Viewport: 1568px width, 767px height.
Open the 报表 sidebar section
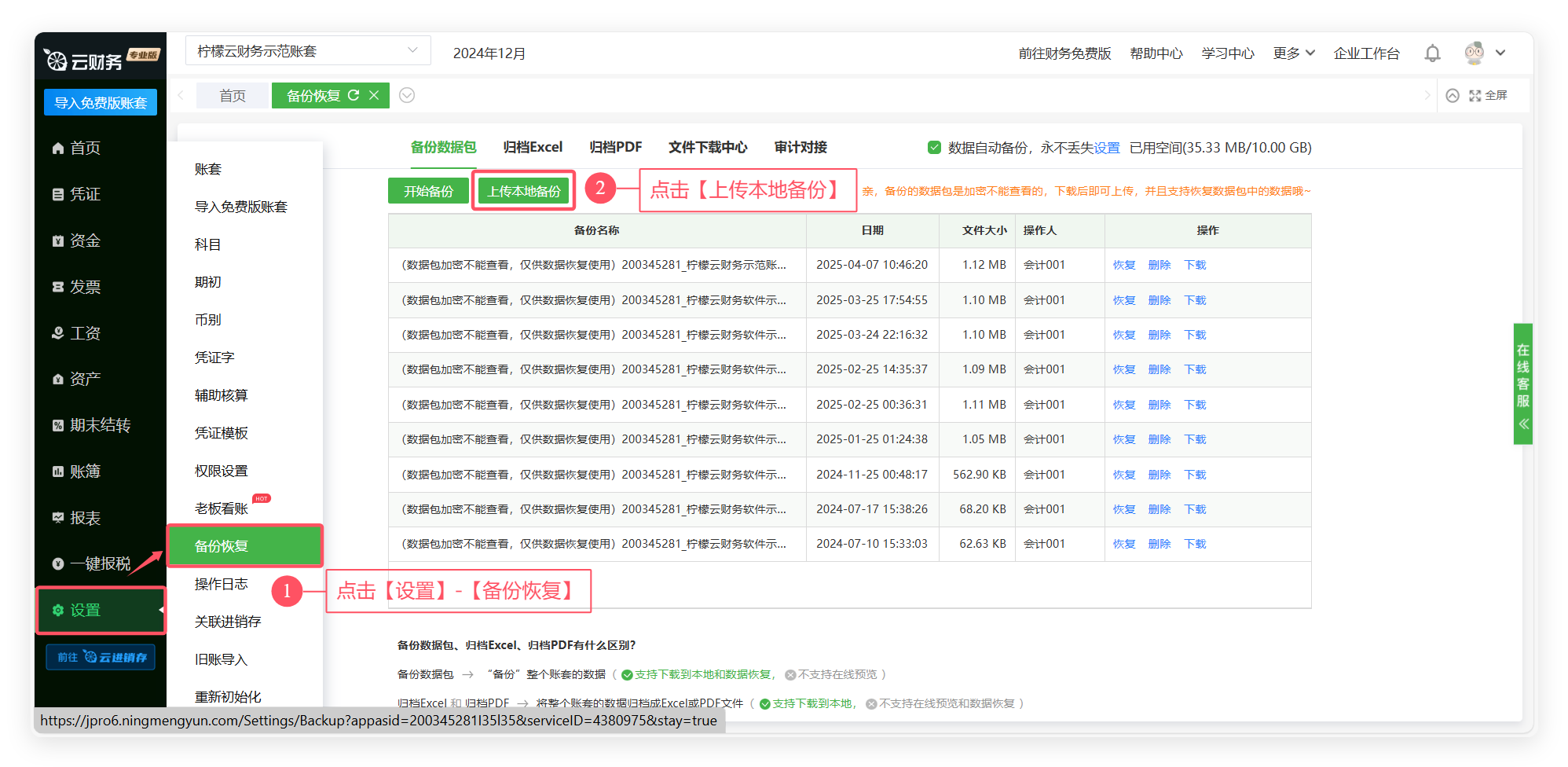[x=85, y=518]
